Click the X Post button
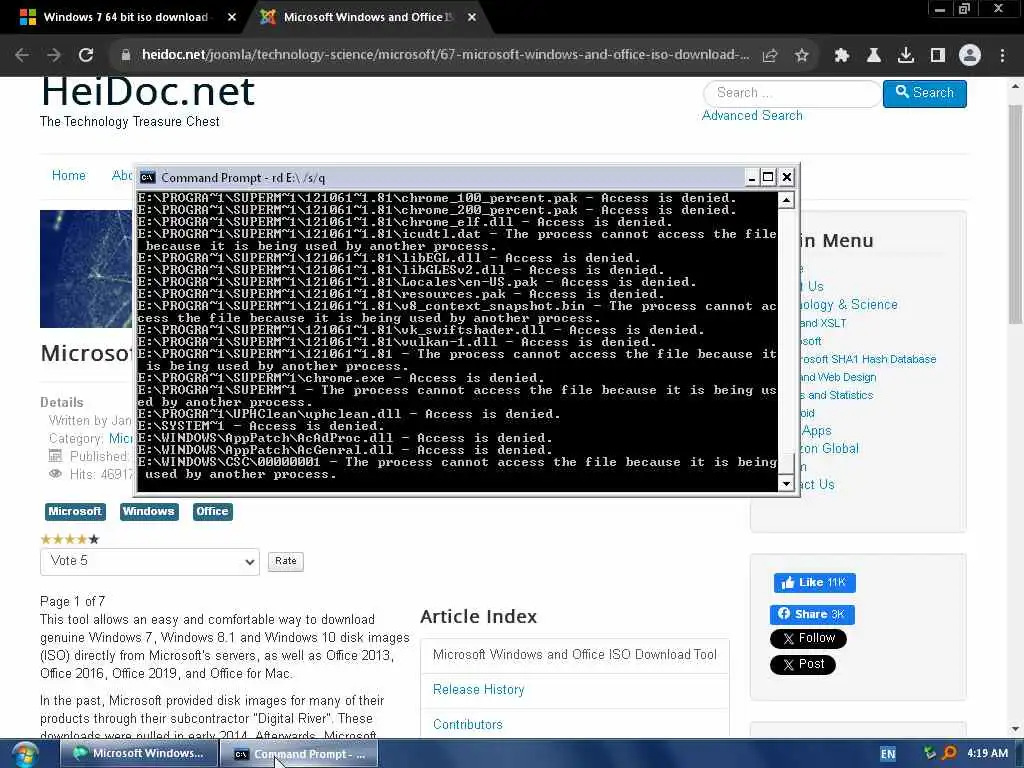The height and width of the screenshot is (768, 1024). [803, 665]
